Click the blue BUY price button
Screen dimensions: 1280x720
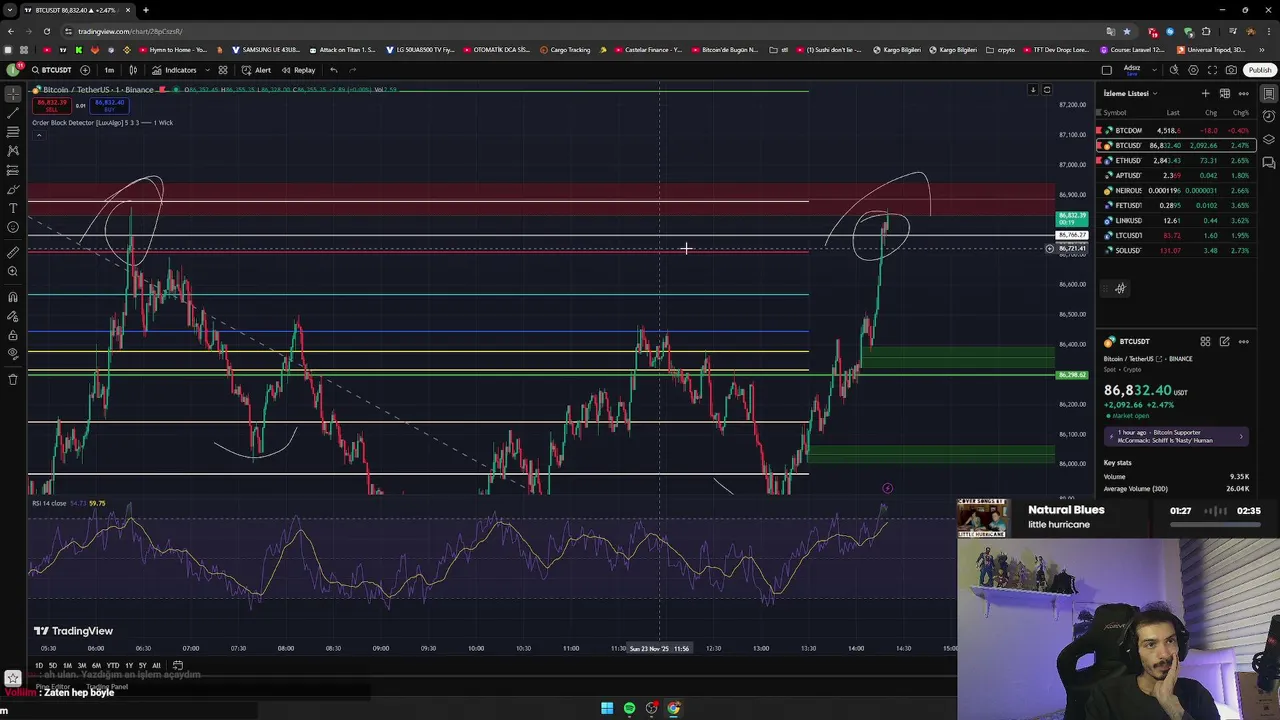point(109,104)
